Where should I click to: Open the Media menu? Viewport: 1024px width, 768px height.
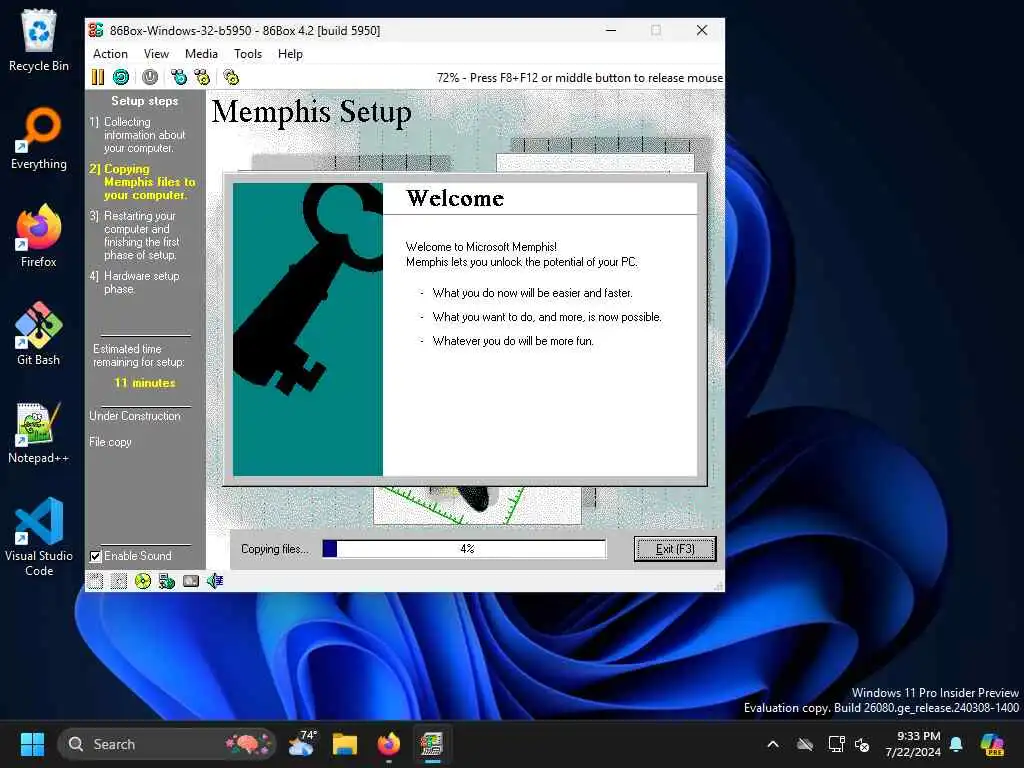coord(201,54)
